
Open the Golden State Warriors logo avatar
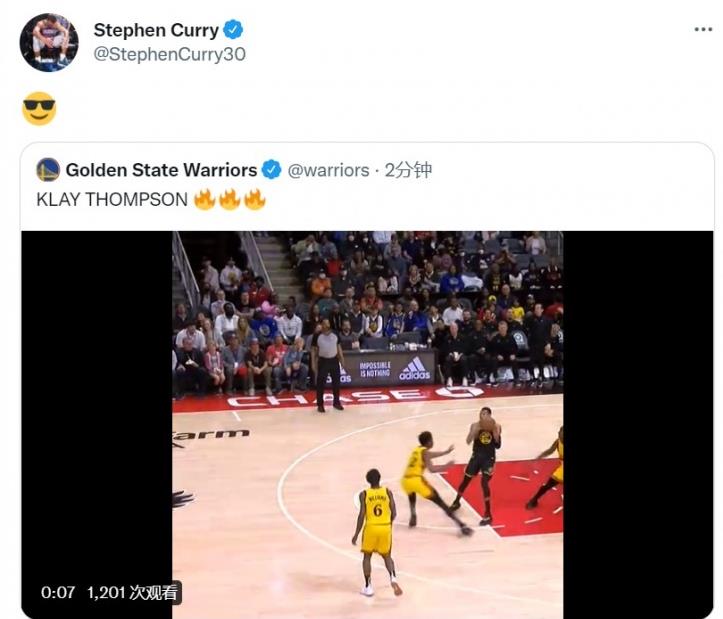(x=48, y=170)
